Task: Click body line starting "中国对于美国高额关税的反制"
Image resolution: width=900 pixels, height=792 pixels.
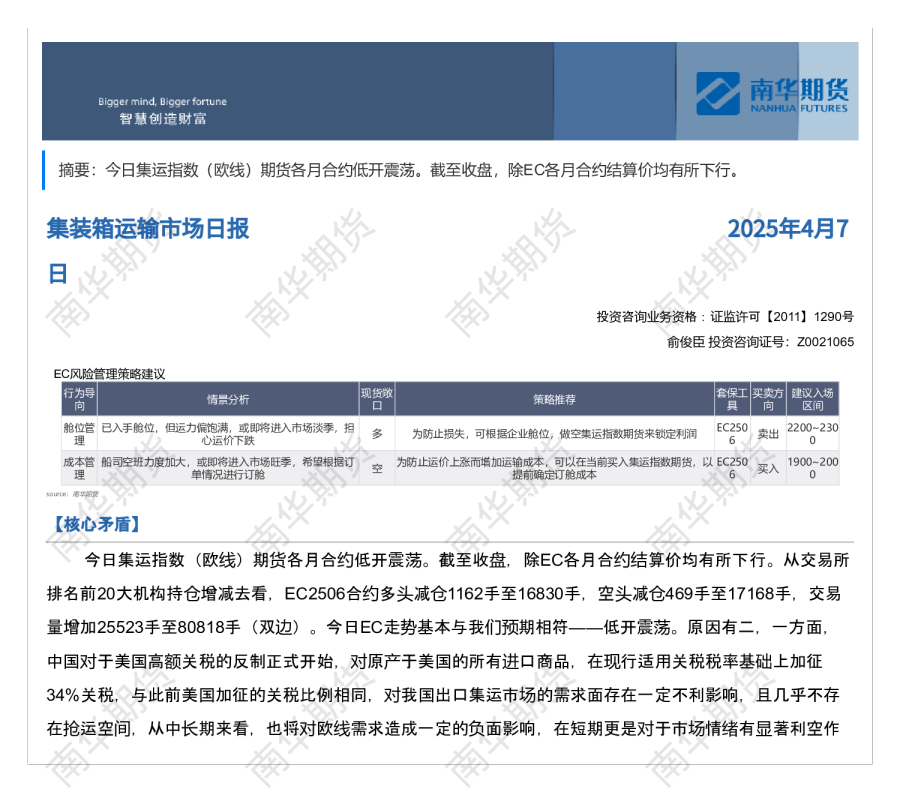Action: coord(435,661)
